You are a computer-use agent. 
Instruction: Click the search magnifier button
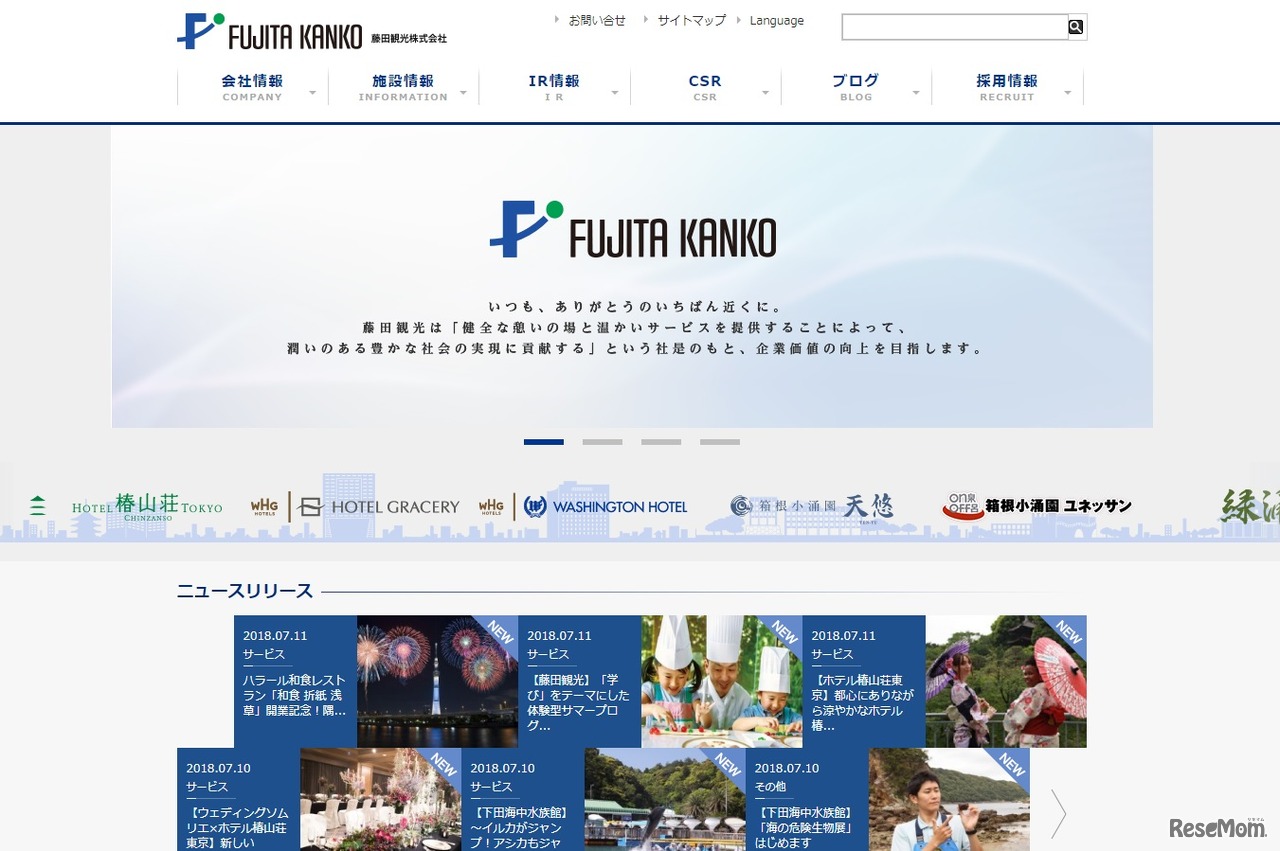coord(1076,27)
